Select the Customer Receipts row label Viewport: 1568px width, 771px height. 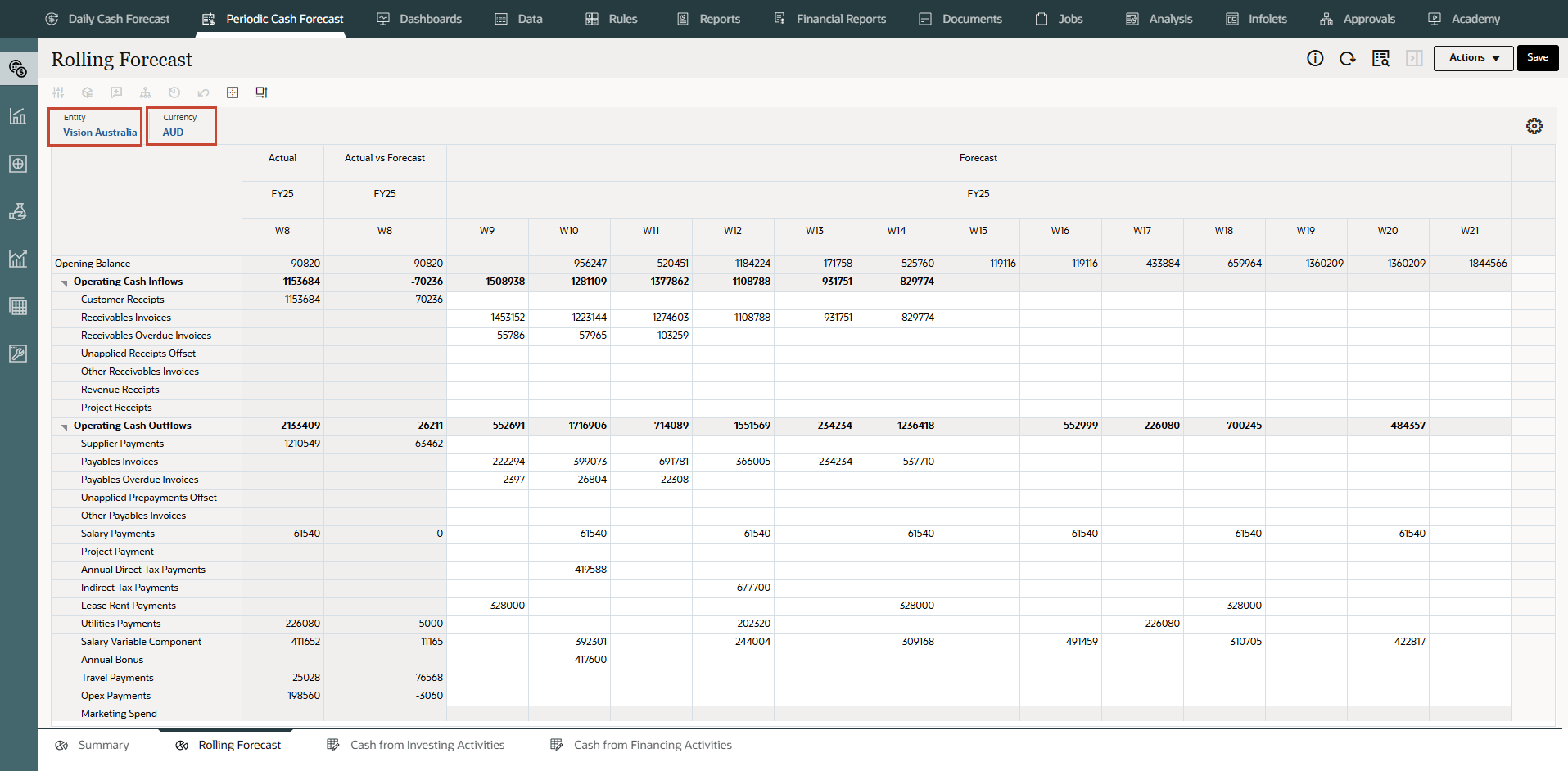[123, 300]
